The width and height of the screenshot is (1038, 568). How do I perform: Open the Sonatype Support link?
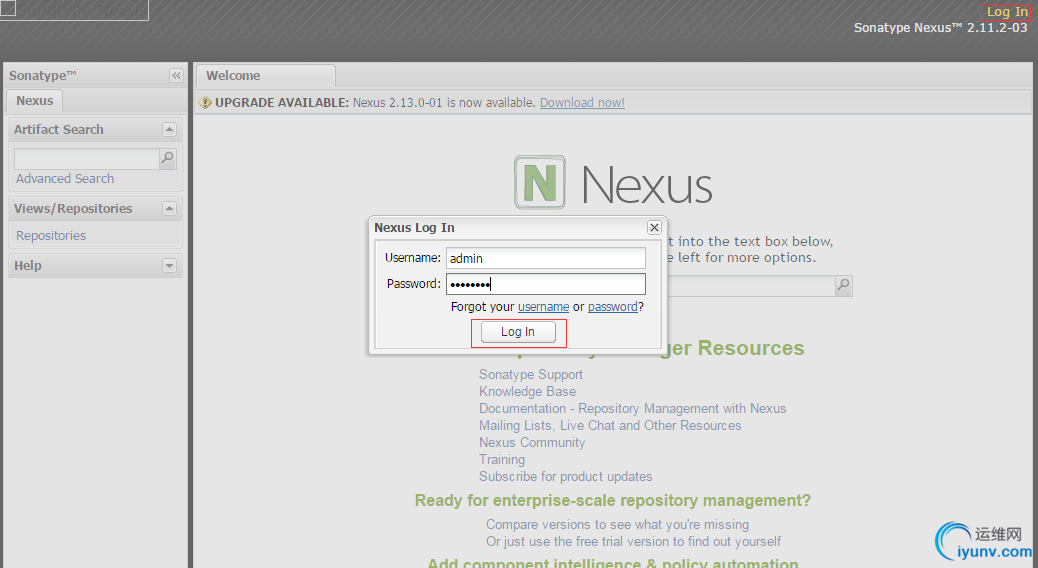click(x=531, y=375)
